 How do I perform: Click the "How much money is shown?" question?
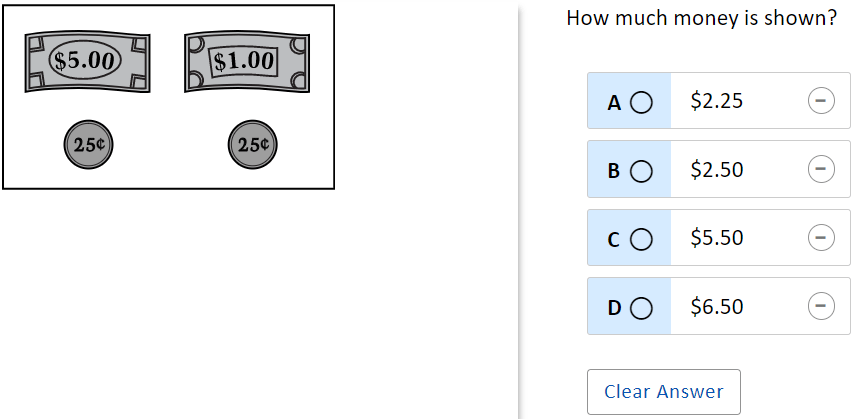[x=701, y=18]
